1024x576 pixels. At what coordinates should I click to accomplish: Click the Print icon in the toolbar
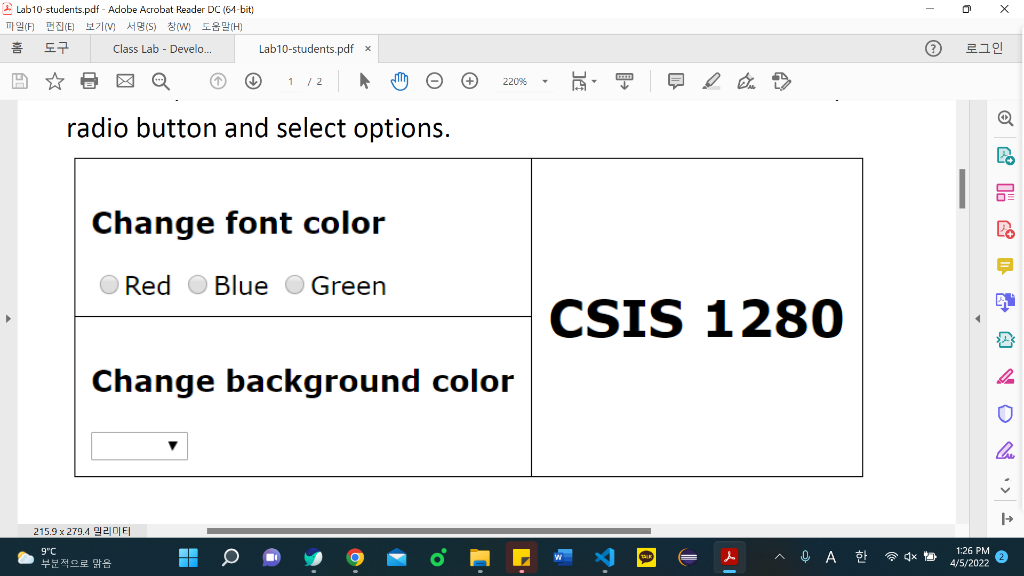click(x=89, y=81)
